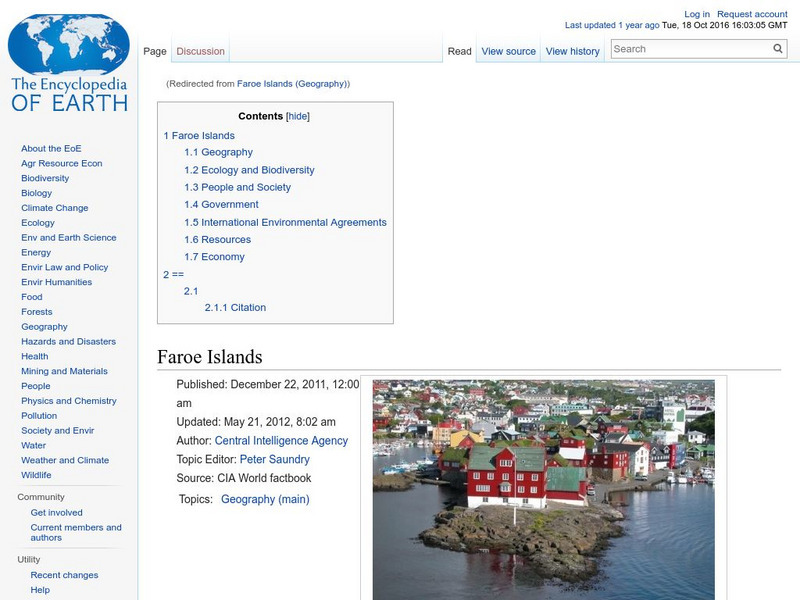Open the Log in link
Screen dimensions: 800x600
pos(695,13)
